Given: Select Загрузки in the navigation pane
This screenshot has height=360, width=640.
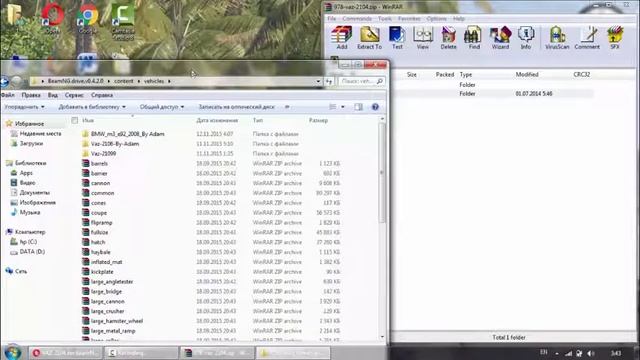Looking at the screenshot, I should point(31,144).
